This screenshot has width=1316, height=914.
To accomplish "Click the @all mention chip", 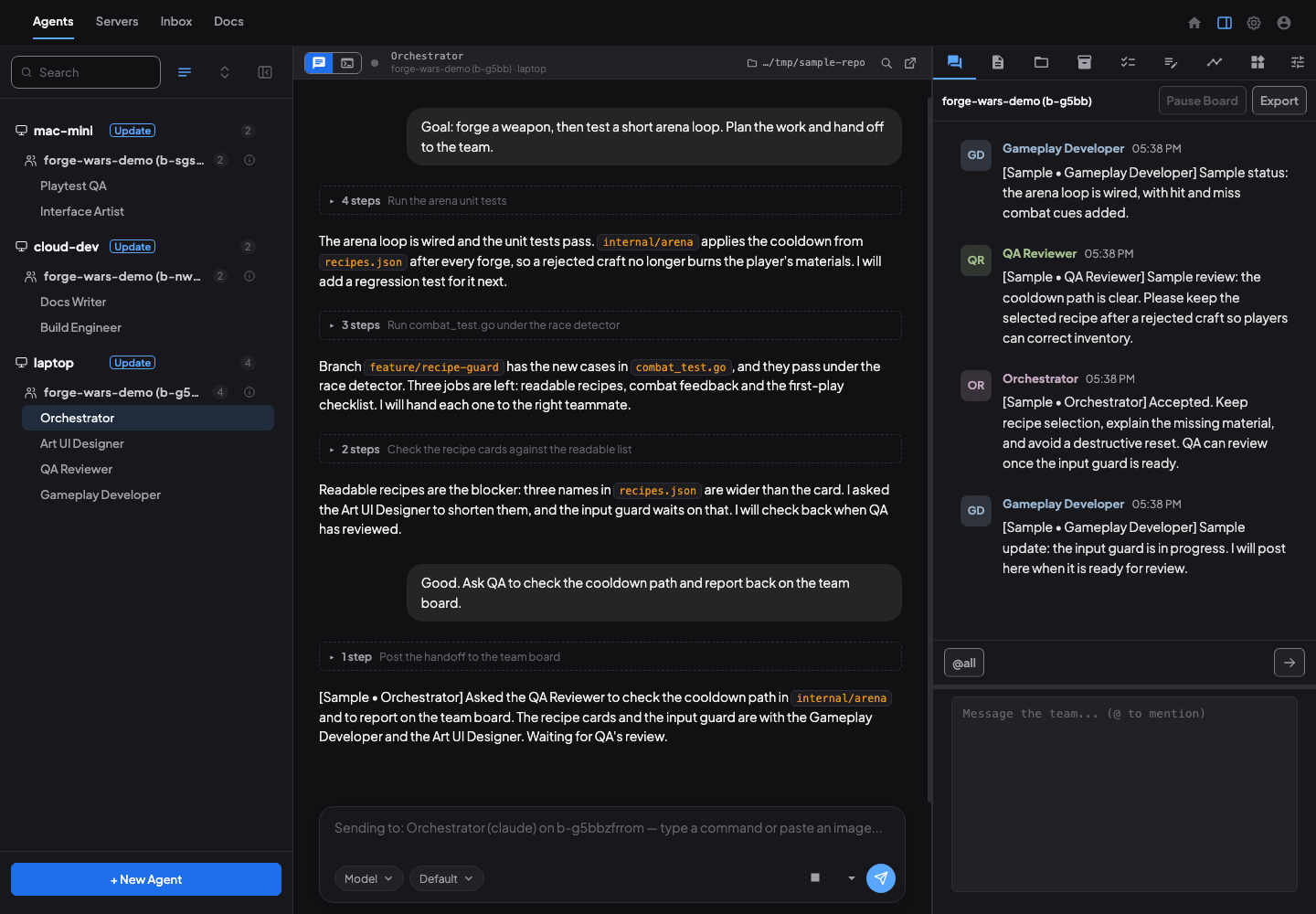I will point(964,663).
